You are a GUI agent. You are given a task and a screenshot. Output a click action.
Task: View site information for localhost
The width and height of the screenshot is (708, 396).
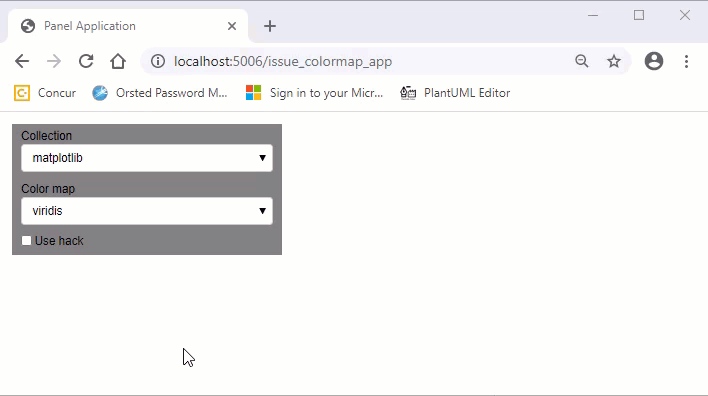click(158, 61)
